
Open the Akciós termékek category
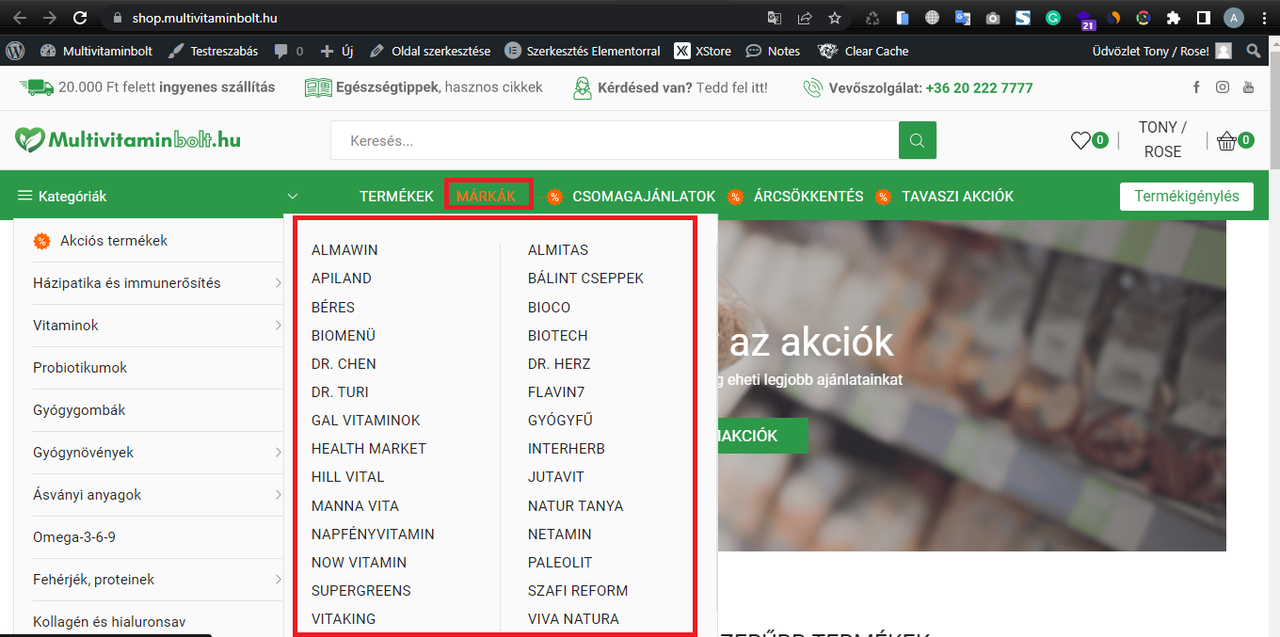[x=114, y=240]
